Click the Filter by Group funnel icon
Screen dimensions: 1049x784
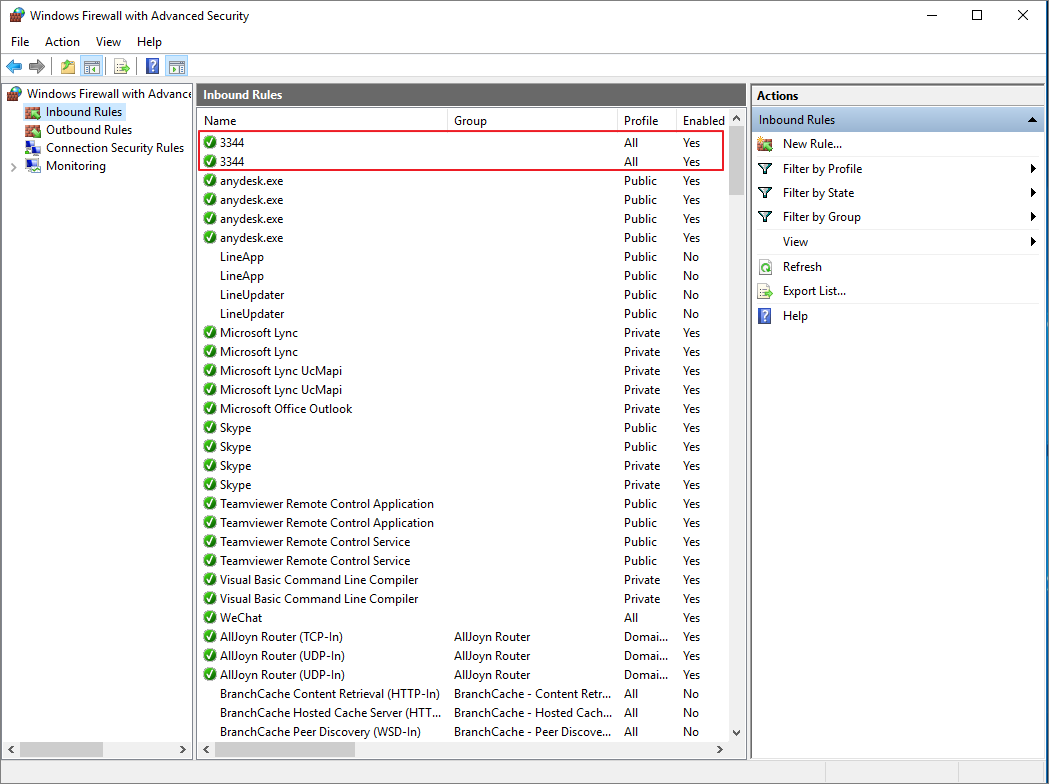coord(765,217)
